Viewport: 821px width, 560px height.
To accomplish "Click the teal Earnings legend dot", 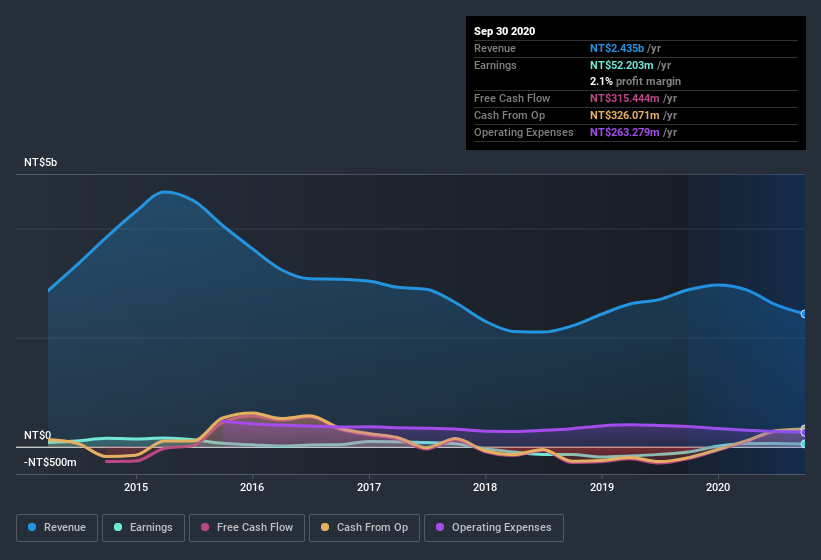I will coord(118,527).
